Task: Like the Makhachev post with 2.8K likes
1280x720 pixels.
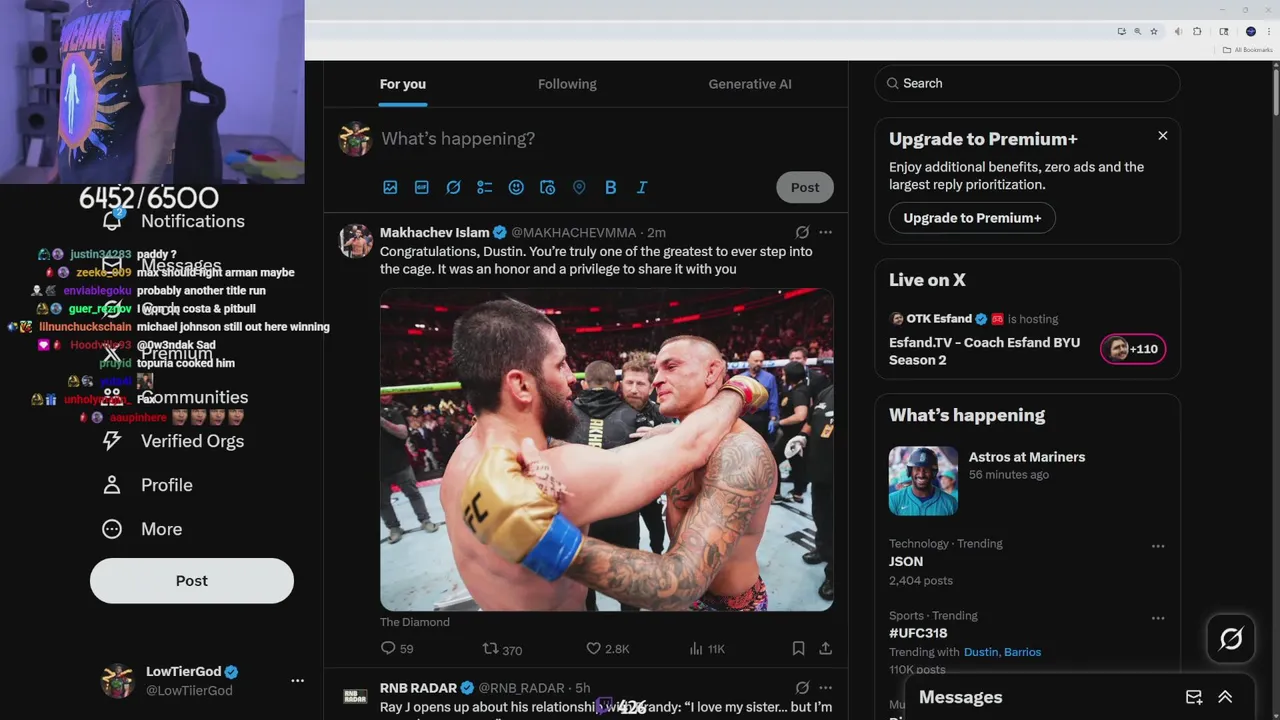Action: [608, 649]
